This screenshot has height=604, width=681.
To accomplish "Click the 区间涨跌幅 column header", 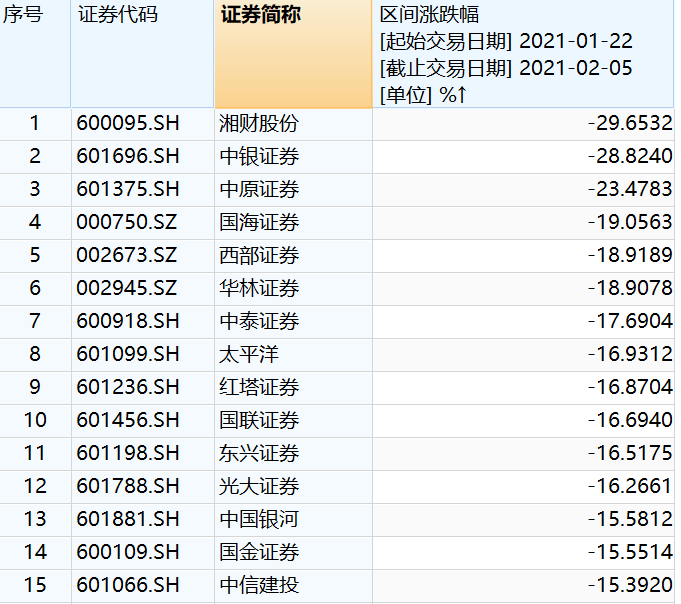I will (523, 53).
